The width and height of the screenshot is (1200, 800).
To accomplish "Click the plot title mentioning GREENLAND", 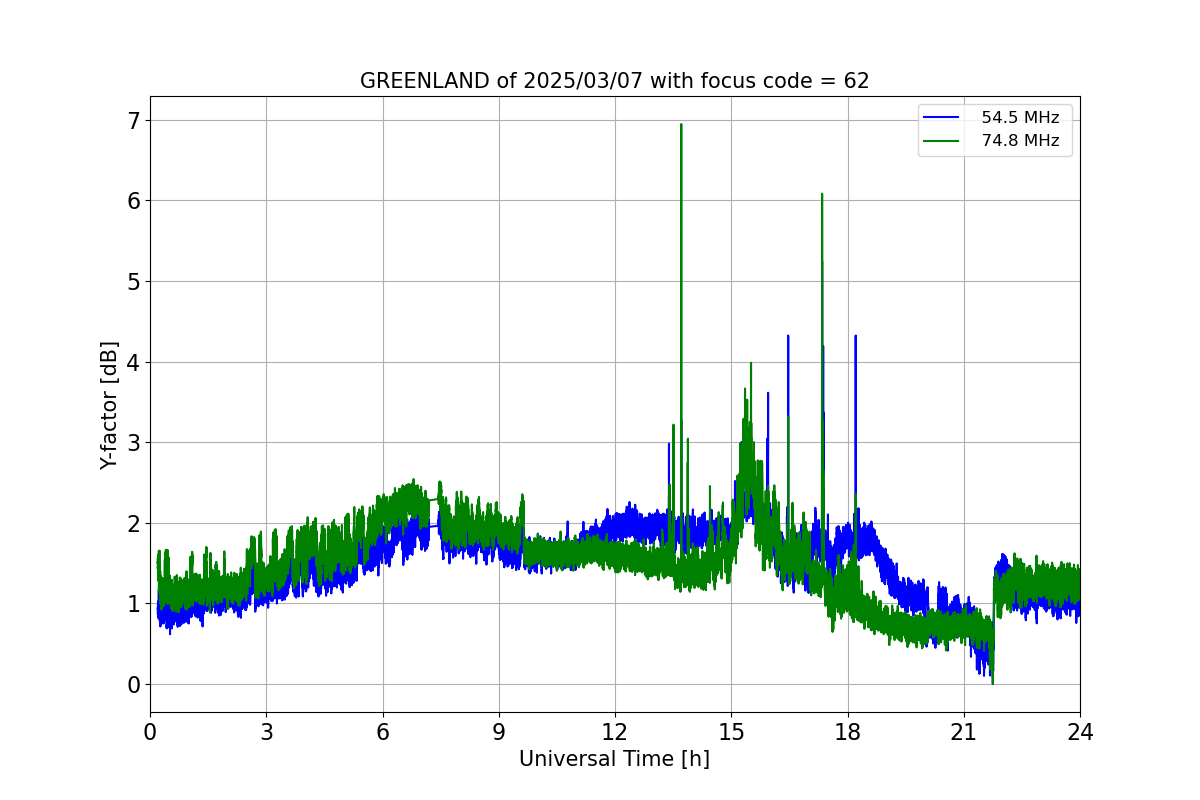I will [614, 81].
